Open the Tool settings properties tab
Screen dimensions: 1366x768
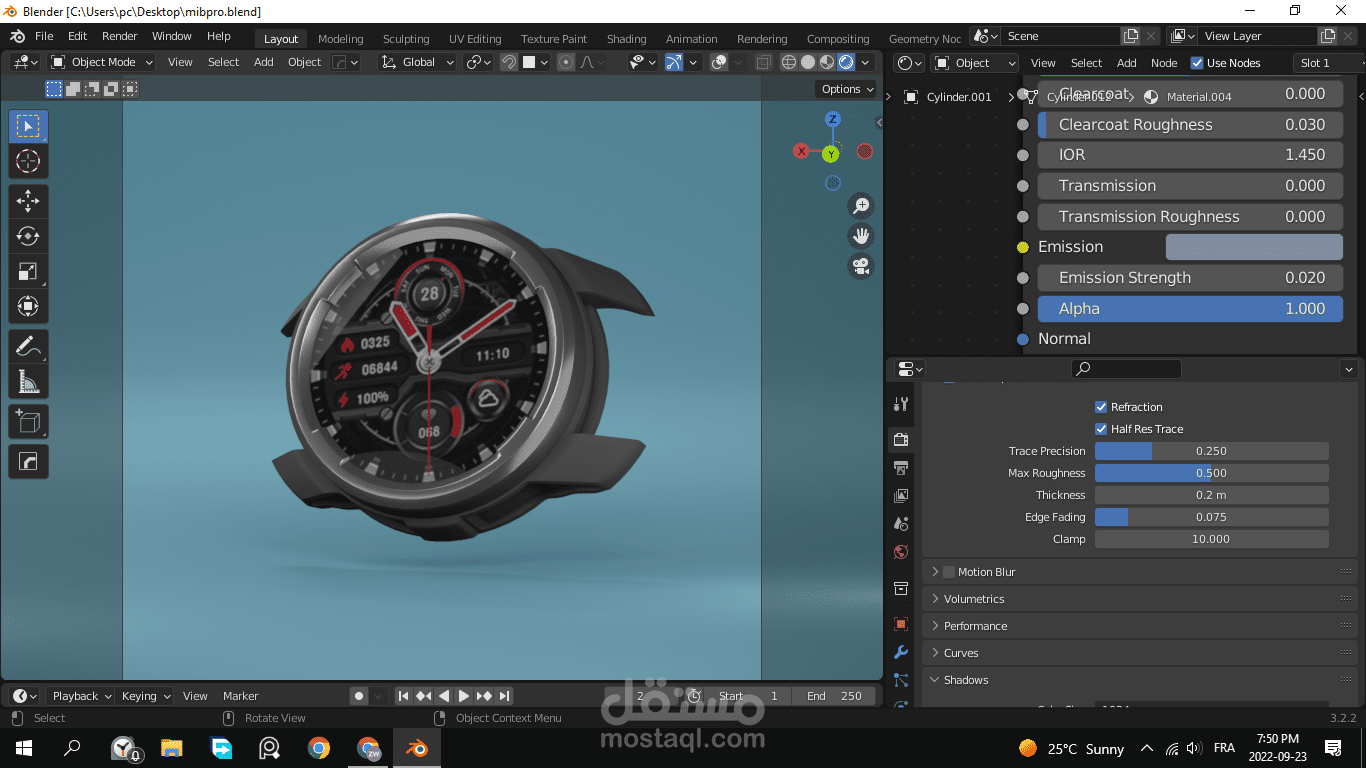901,404
